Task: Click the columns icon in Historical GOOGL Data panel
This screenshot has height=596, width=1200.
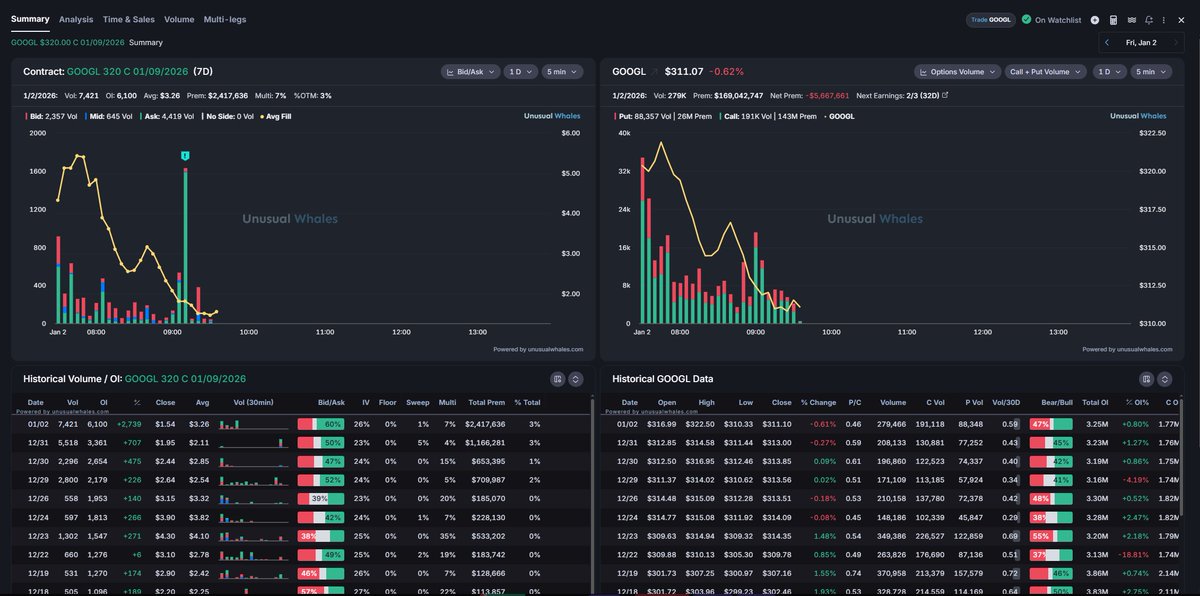Action: [x=1147, y=379]
